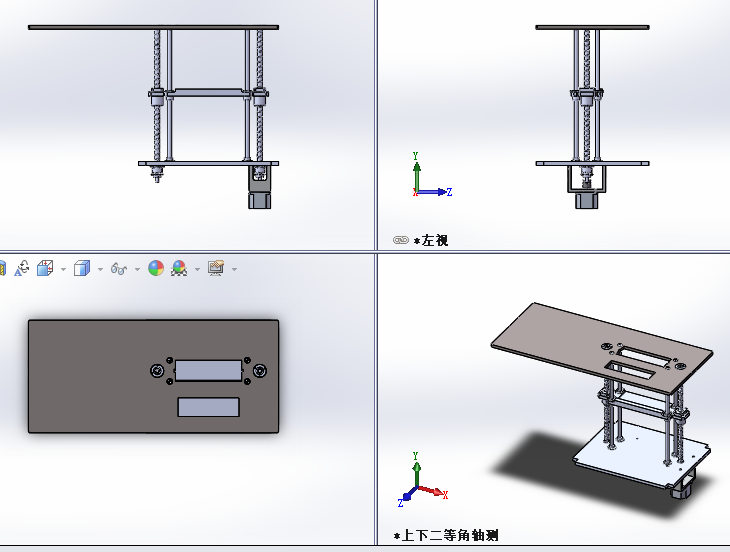Click the *上下二等角轴测 view label
The image size is (730, 552).
446,535
